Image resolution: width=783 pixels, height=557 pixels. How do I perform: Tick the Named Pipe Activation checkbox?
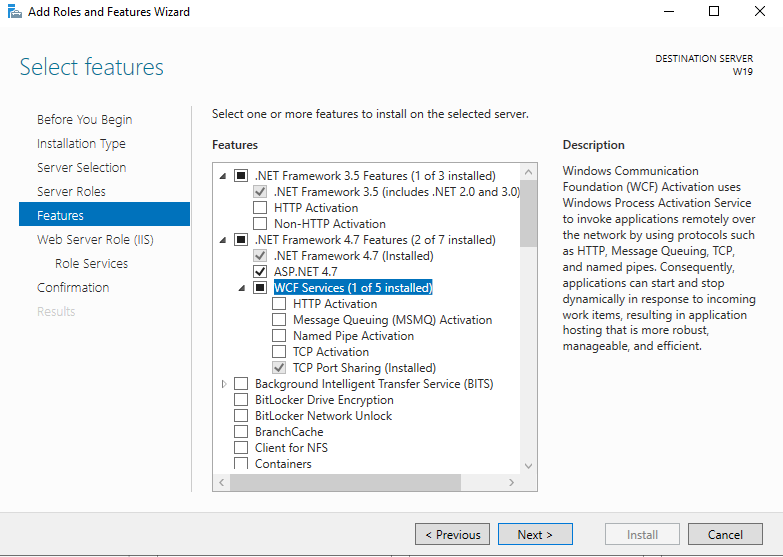(279, 336)
